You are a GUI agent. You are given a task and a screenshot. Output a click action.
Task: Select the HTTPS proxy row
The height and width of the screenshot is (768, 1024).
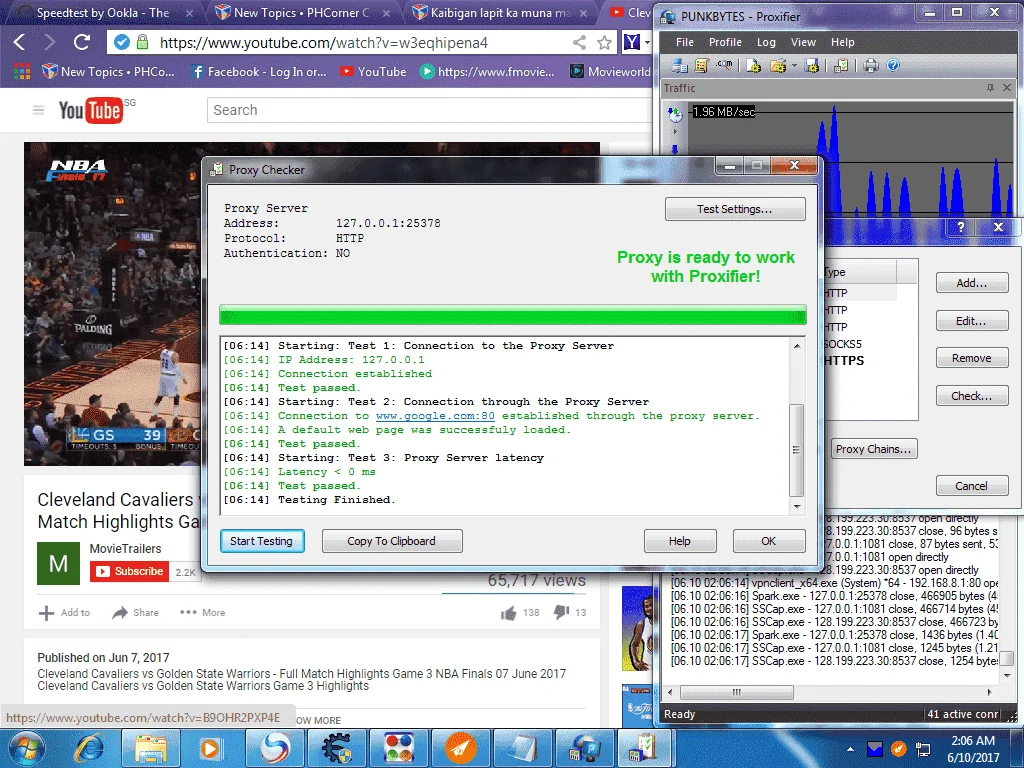click(859, 360)
